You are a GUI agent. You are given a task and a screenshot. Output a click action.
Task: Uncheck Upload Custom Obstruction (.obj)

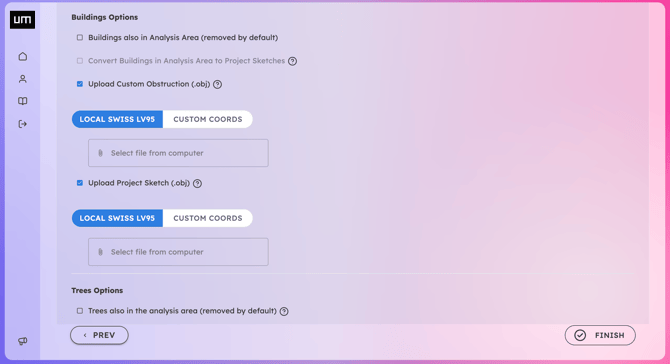(80, 84)
